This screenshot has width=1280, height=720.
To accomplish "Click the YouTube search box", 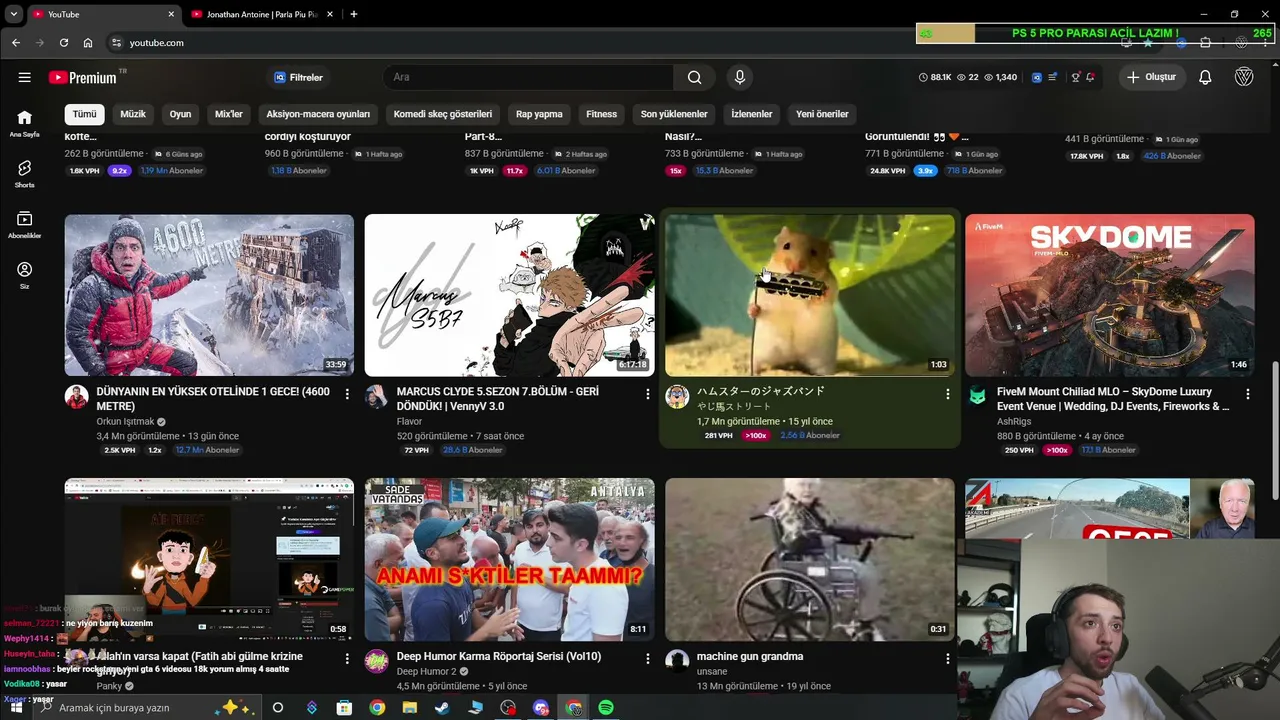I will point(528,77).
